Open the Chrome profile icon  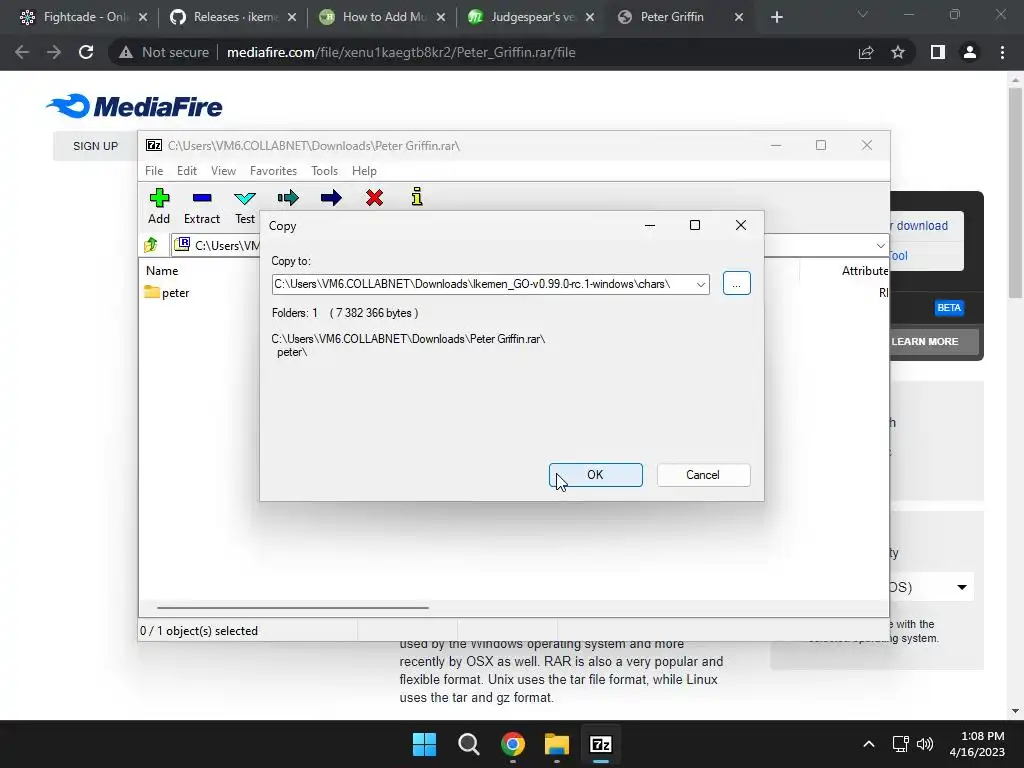tap(970, 52)
